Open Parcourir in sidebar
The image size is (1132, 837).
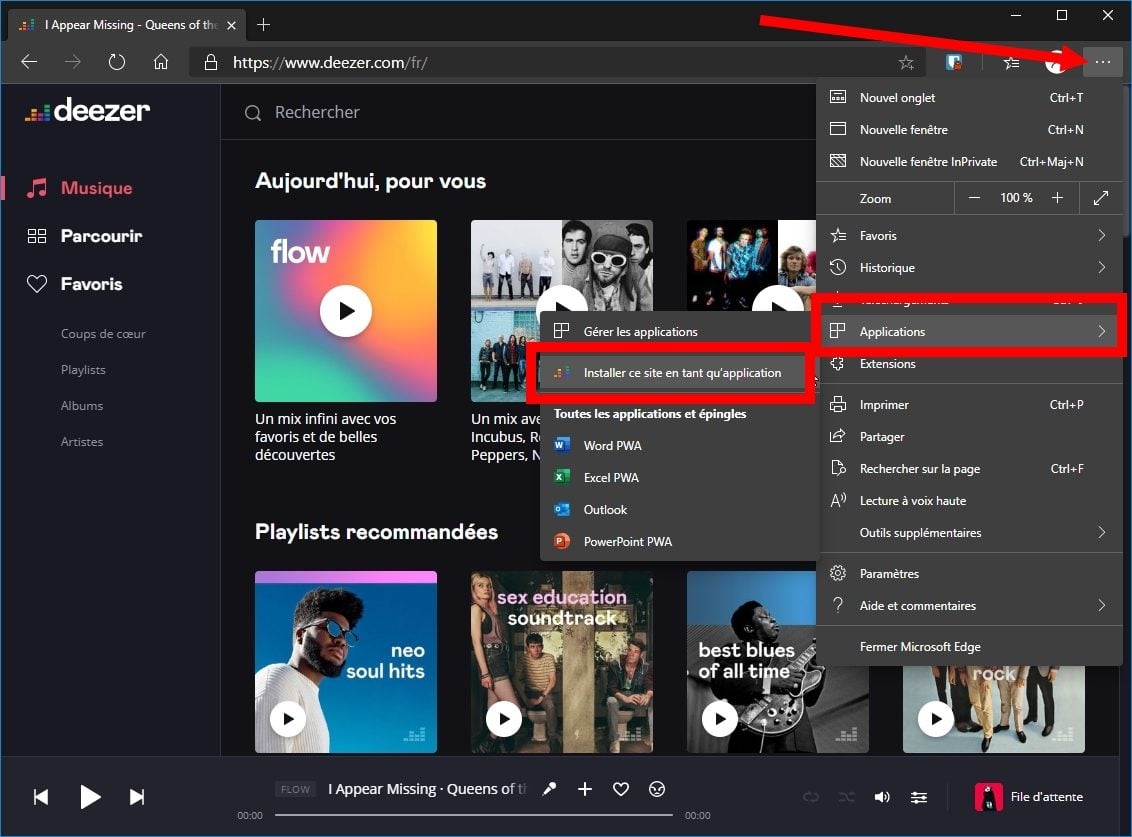point(84,236)
